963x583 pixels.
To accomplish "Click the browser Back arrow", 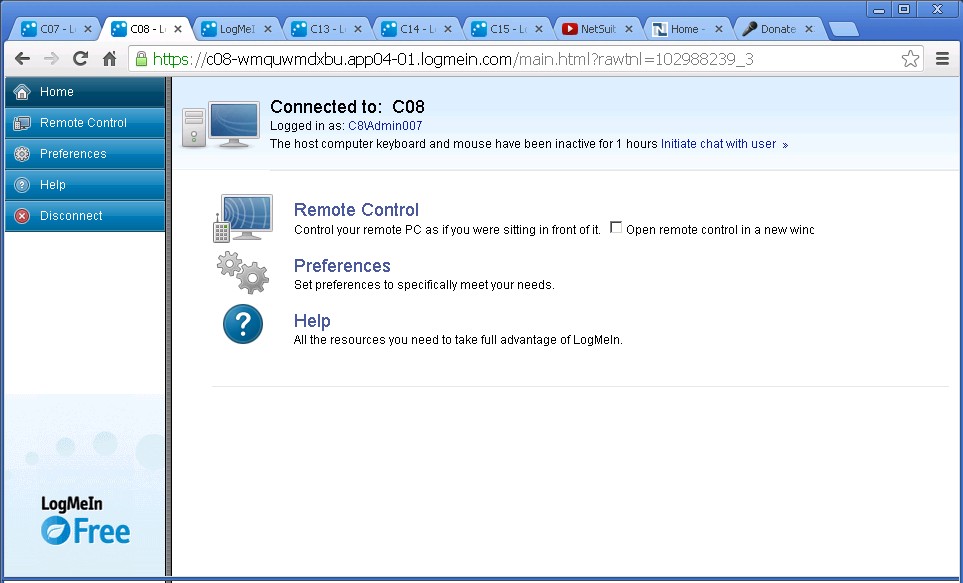I will 22,59.
